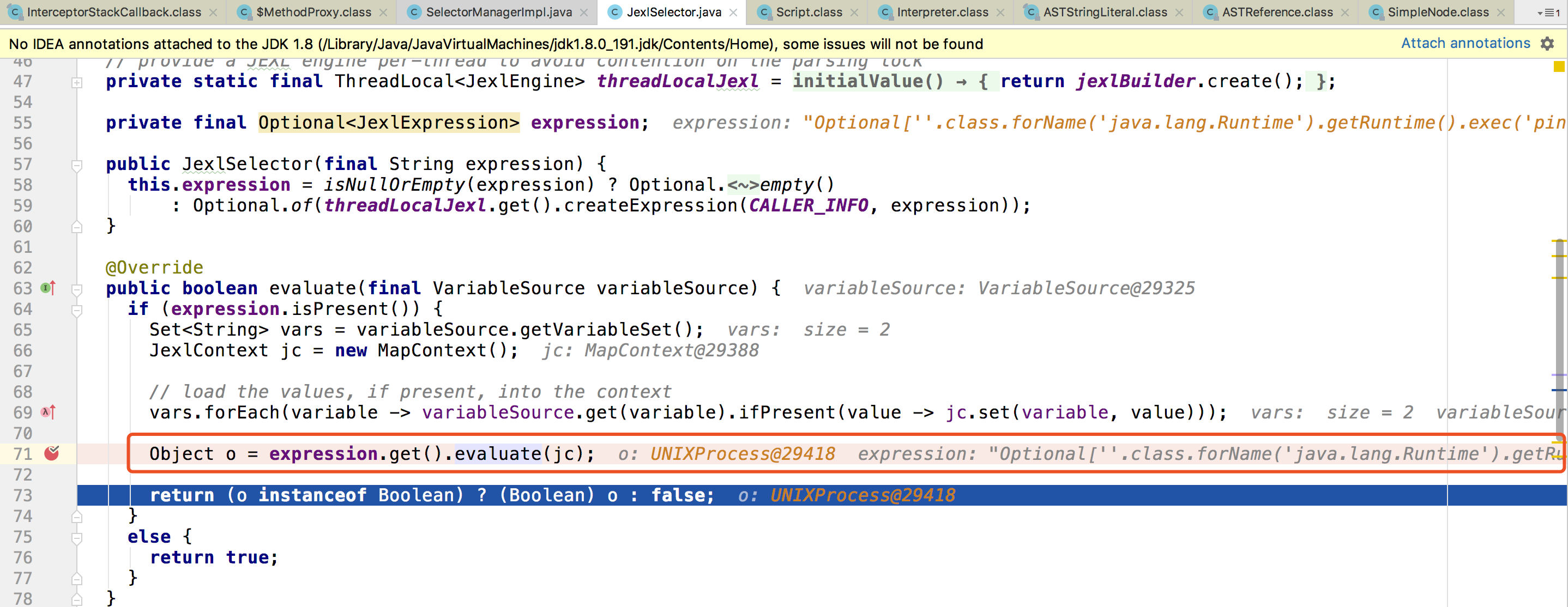
Task: Click the VariableSource@29325 inline debug value
Action: pos(1086,288)
